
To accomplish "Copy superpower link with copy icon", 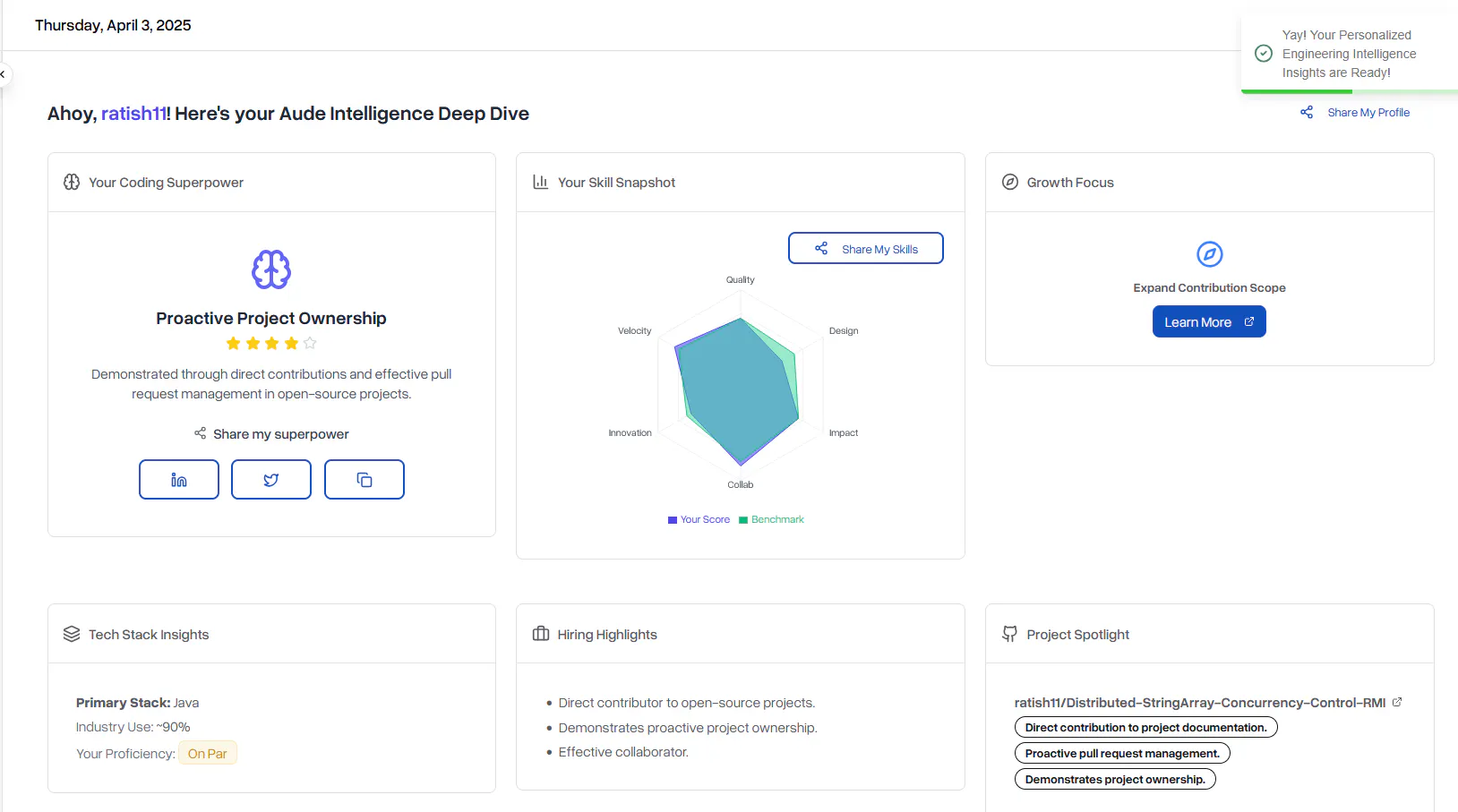I will pos(364,480).
